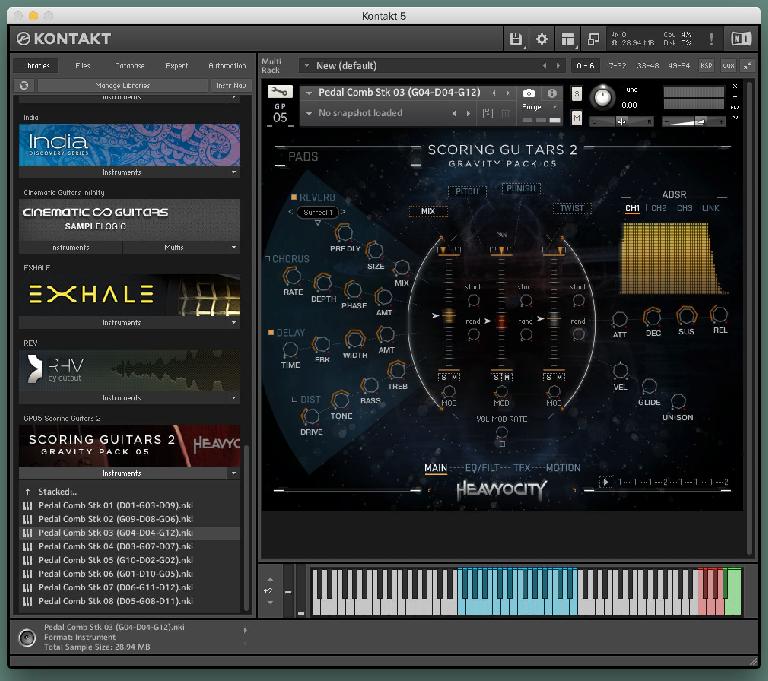768x681 pixels.
Task: Click the chorus RATE knob
Action: 292,276
